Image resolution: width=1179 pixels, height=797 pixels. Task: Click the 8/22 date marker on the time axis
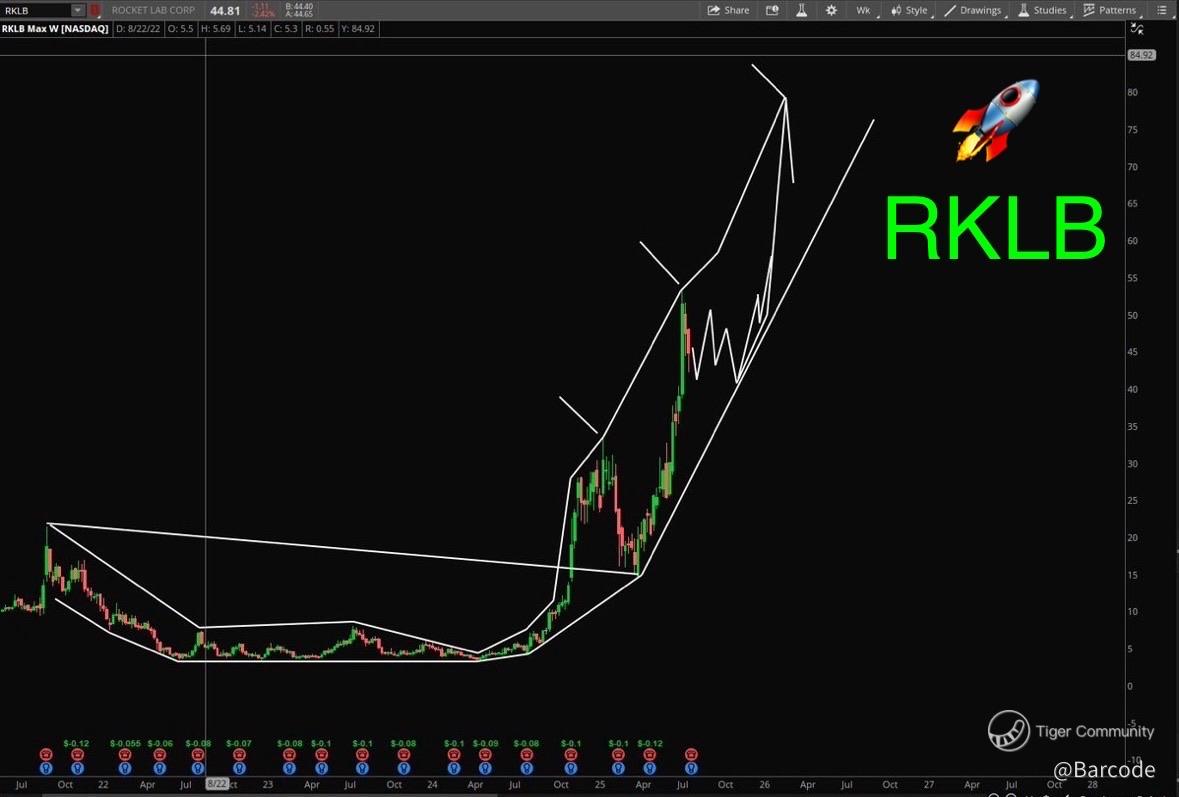click(217, 784)
